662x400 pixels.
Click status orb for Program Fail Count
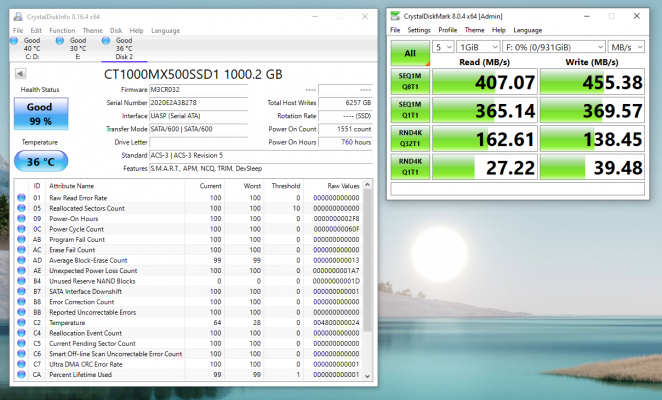coord(21,239)
